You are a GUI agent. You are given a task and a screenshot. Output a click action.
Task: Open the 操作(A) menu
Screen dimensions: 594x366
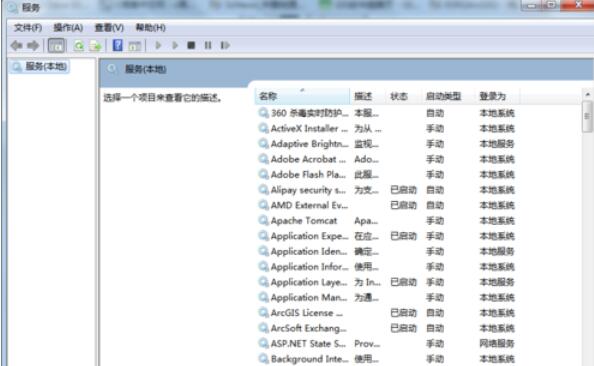coord(68,28)
